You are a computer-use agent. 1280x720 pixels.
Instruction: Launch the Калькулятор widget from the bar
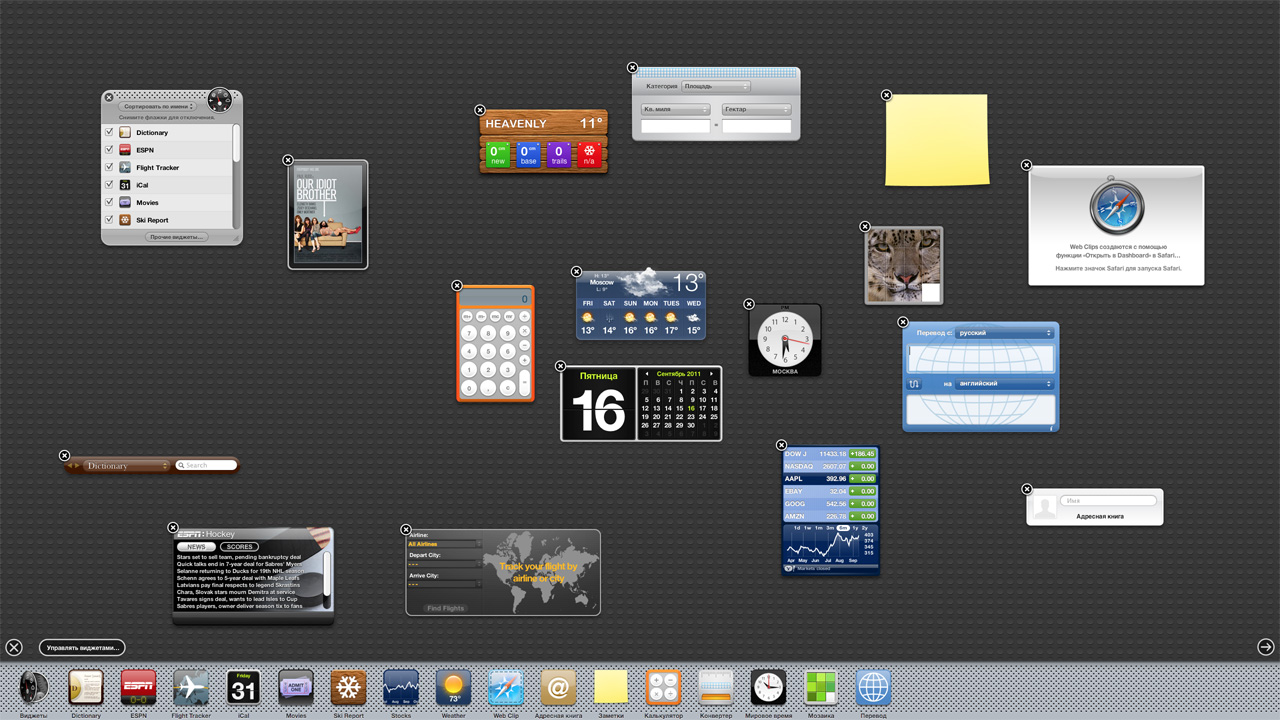(x=663, y=688)
